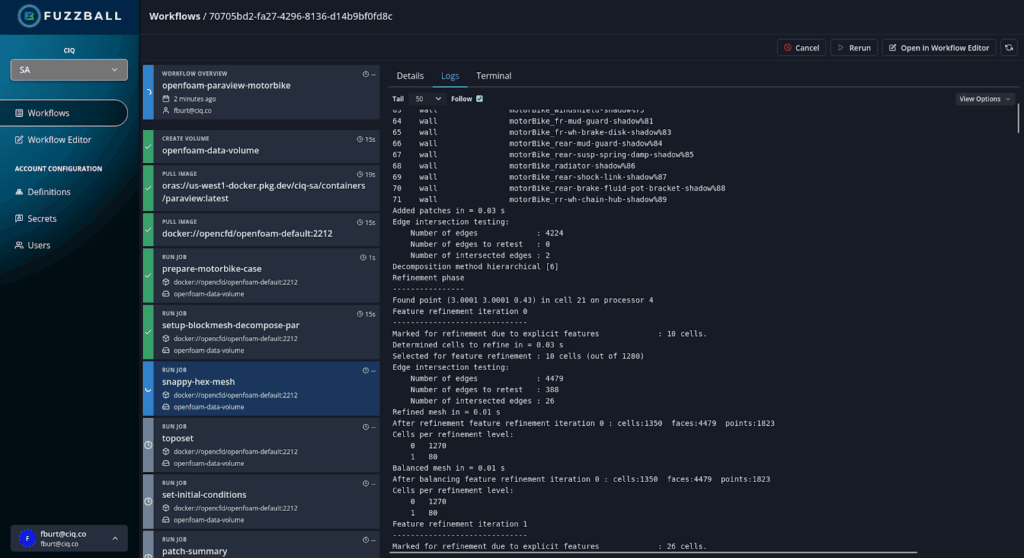Click the fburt user avatar icon
Viewport: 1024px width, 558px height.
tap(27, 539)
